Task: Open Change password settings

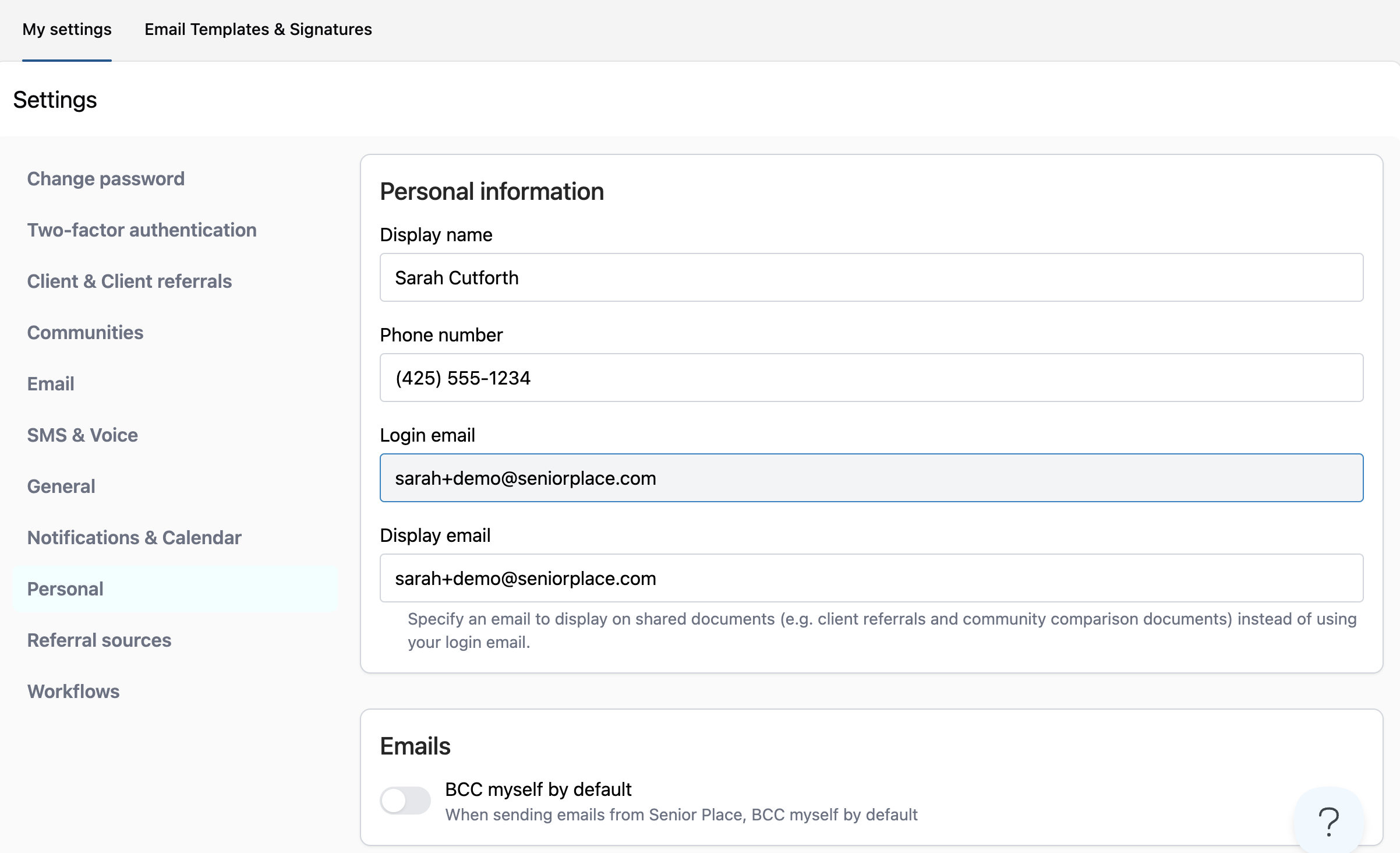Action: coord(105,179)
